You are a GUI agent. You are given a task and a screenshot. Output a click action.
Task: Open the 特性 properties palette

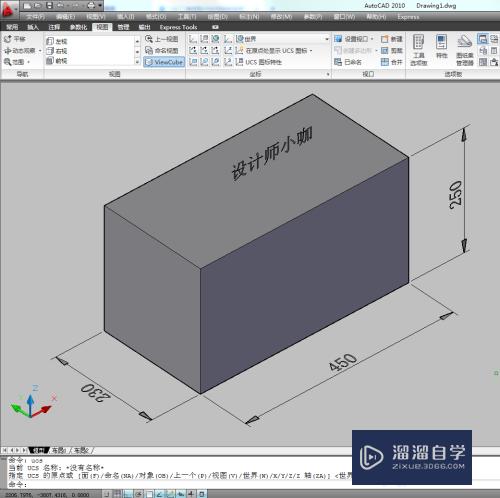[x=441, y=46]
